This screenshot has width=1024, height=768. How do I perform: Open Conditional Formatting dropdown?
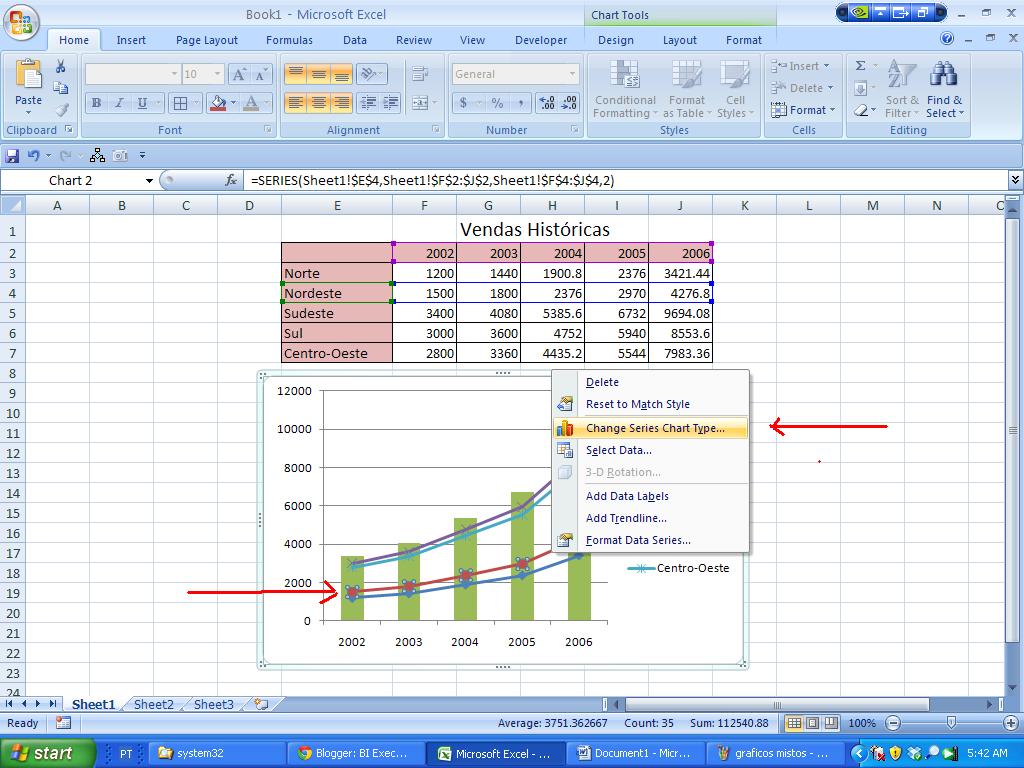pos(625,89)
